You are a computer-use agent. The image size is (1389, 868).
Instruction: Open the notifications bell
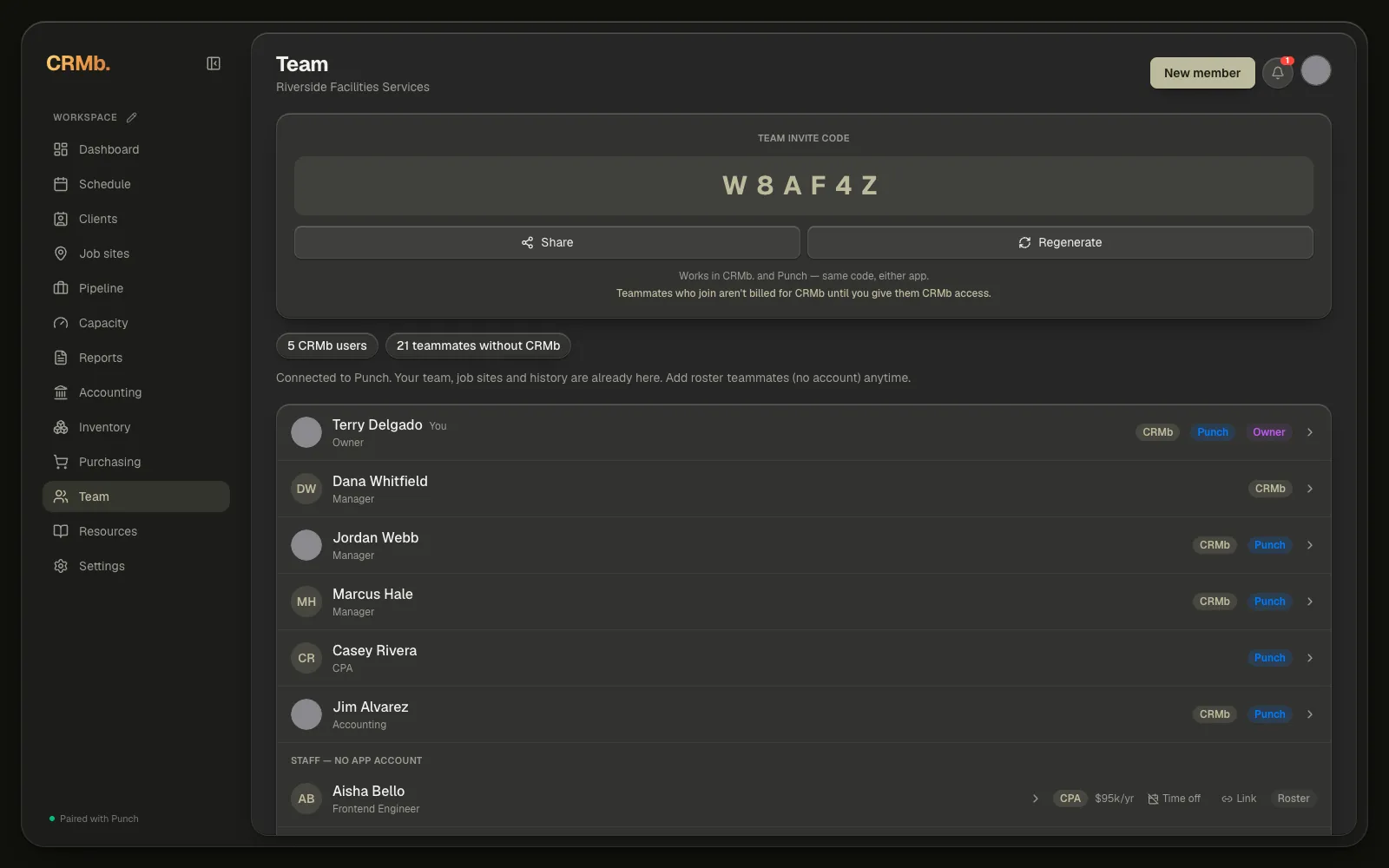point(1278,73)
